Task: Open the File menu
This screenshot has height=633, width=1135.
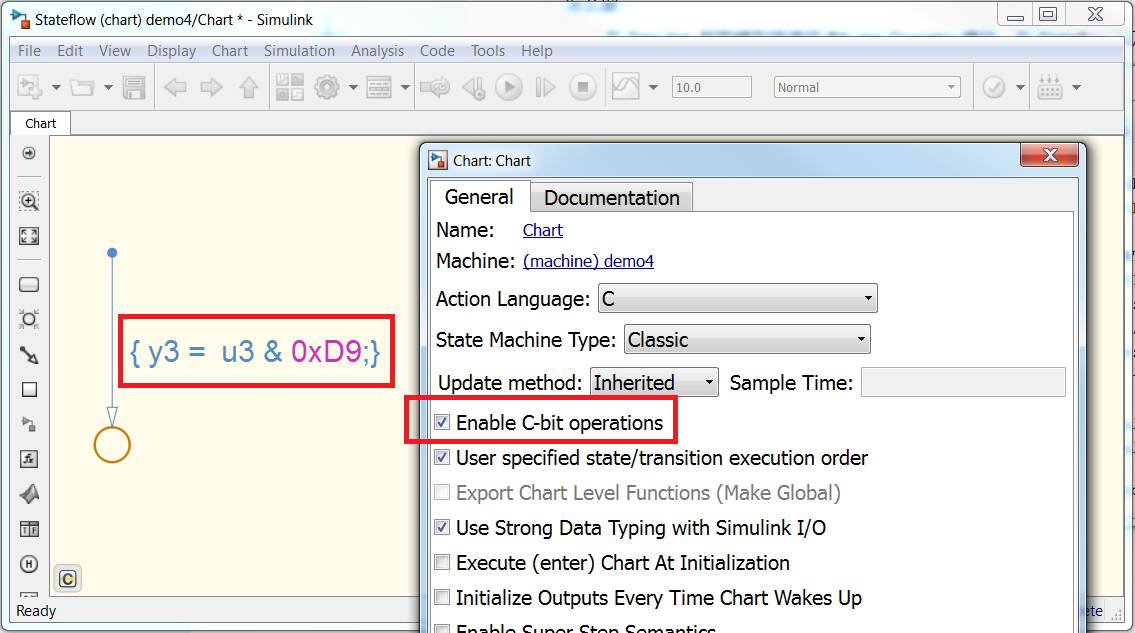Action: point(29,51)
